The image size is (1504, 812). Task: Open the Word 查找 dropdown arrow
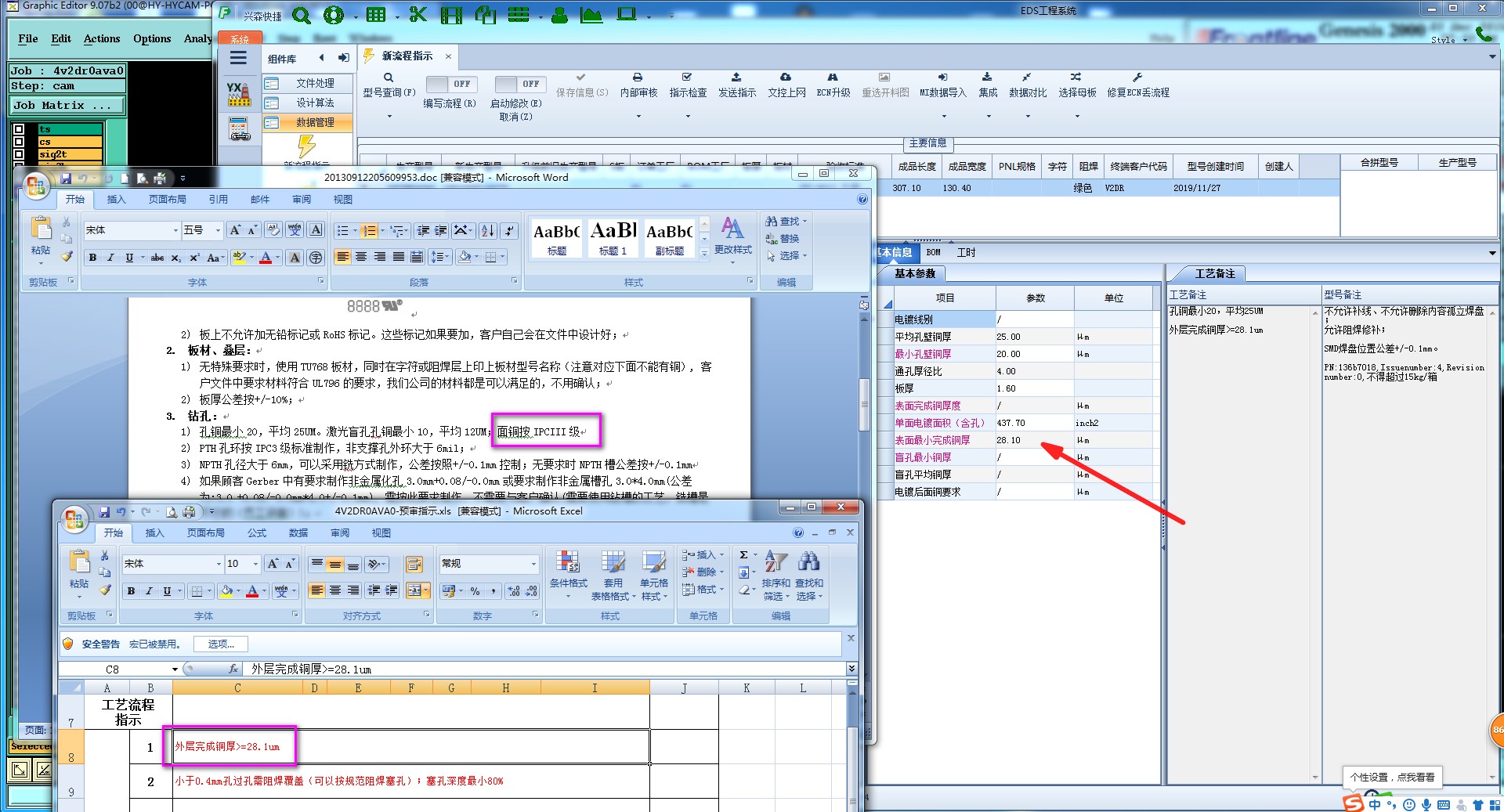pos(804,222)
